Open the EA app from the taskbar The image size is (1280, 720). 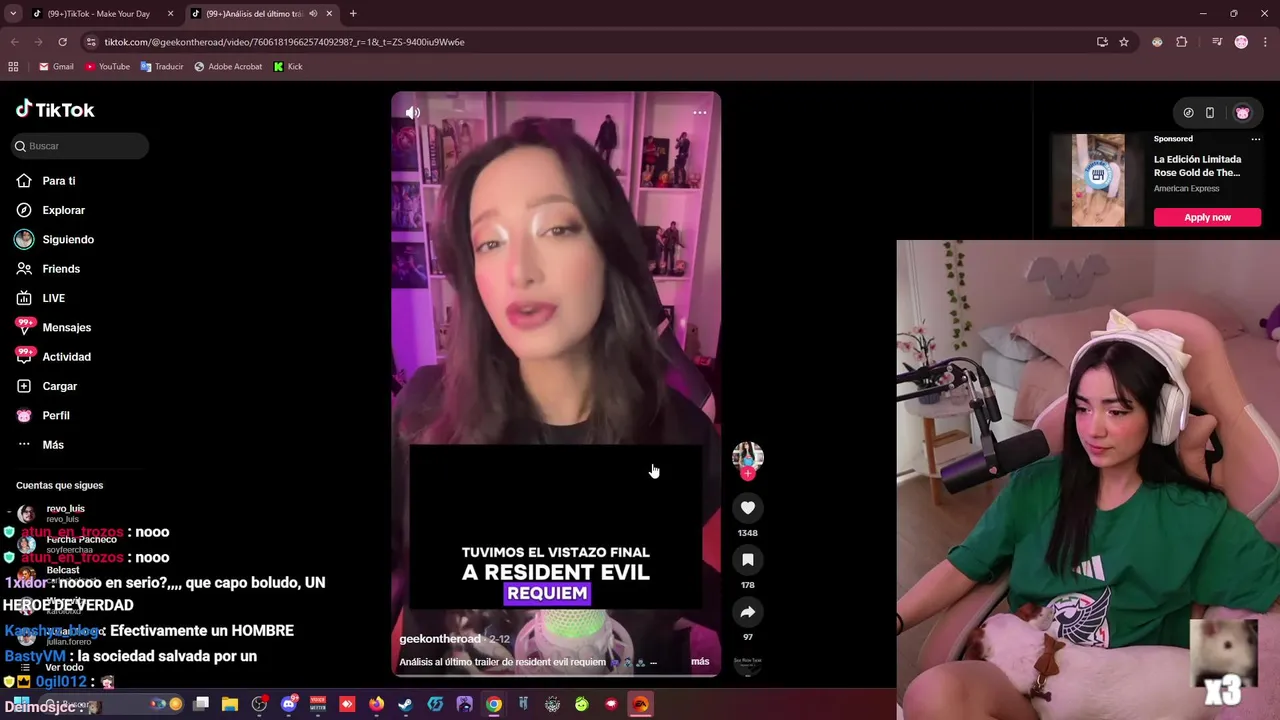click(641, 704)
